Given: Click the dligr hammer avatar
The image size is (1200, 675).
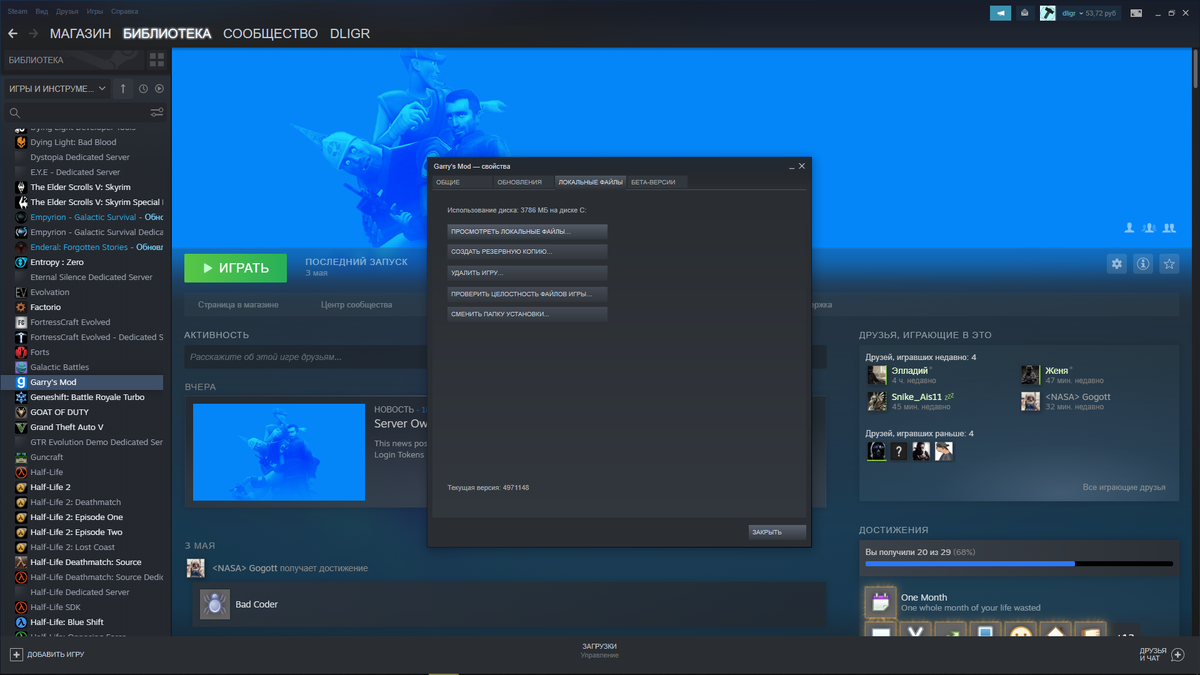Looking at the screenshot, I should point(1048,13).
